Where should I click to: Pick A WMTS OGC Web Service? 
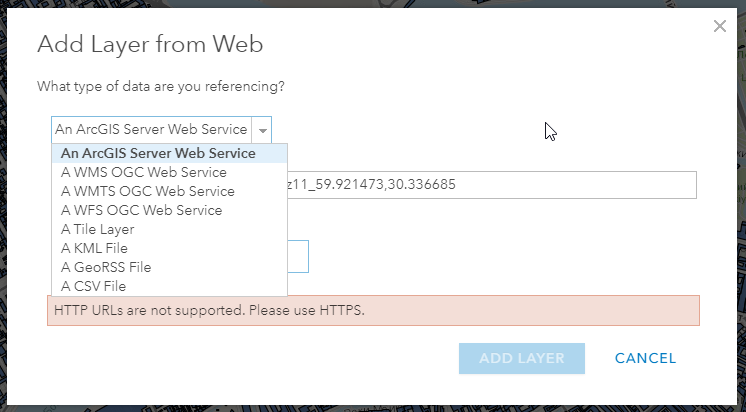click(148, 192)
